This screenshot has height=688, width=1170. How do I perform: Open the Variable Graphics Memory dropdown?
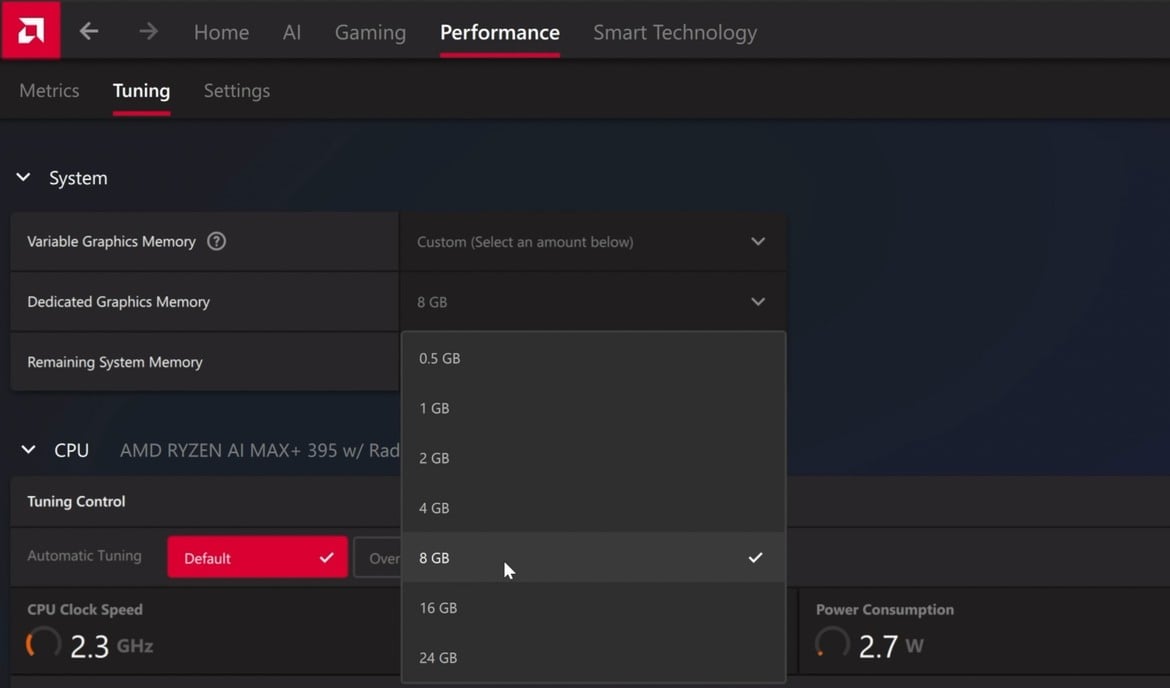coord(592,241)
